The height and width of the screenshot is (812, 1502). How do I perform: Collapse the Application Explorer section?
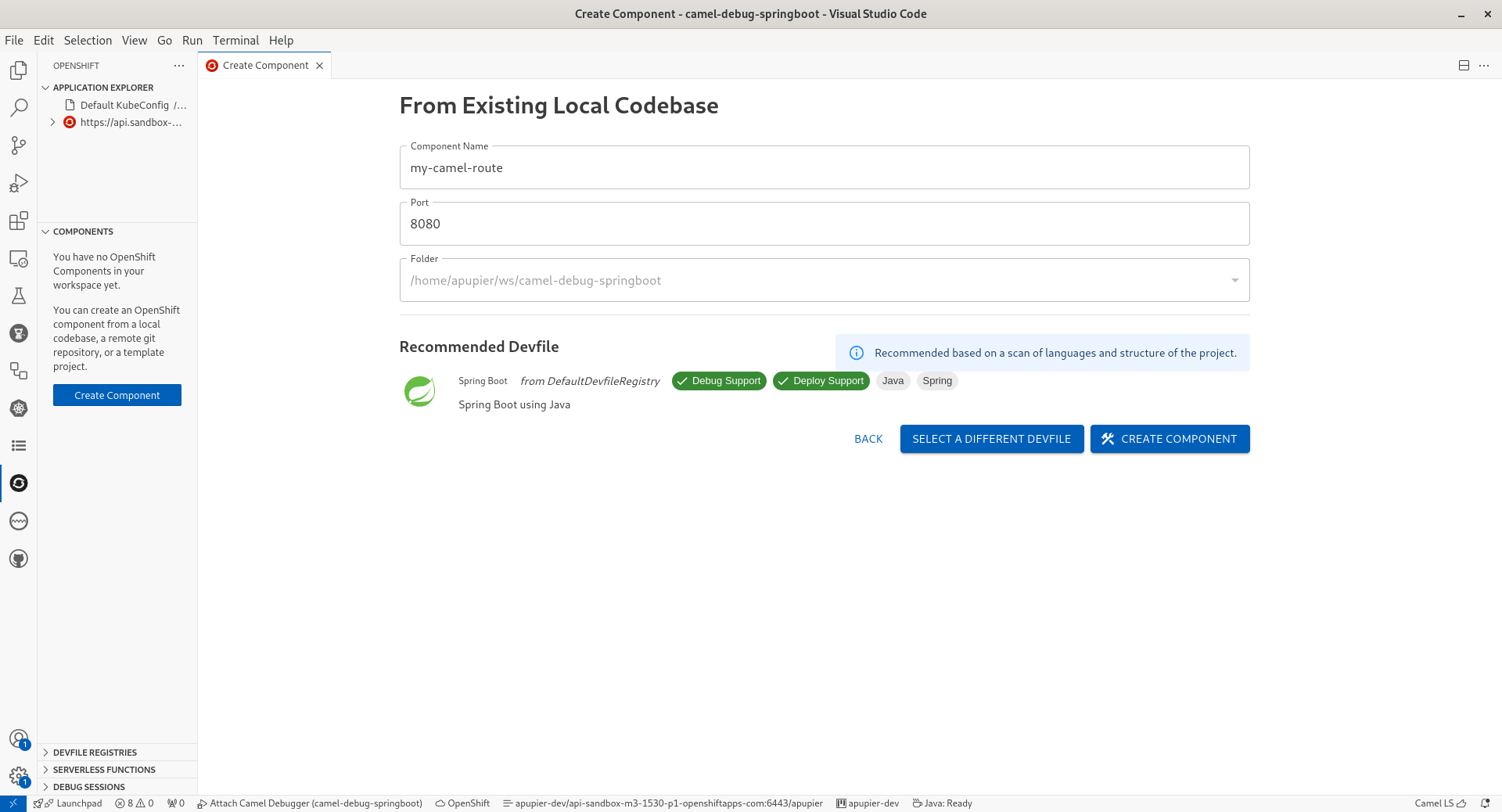coord(45,88)
